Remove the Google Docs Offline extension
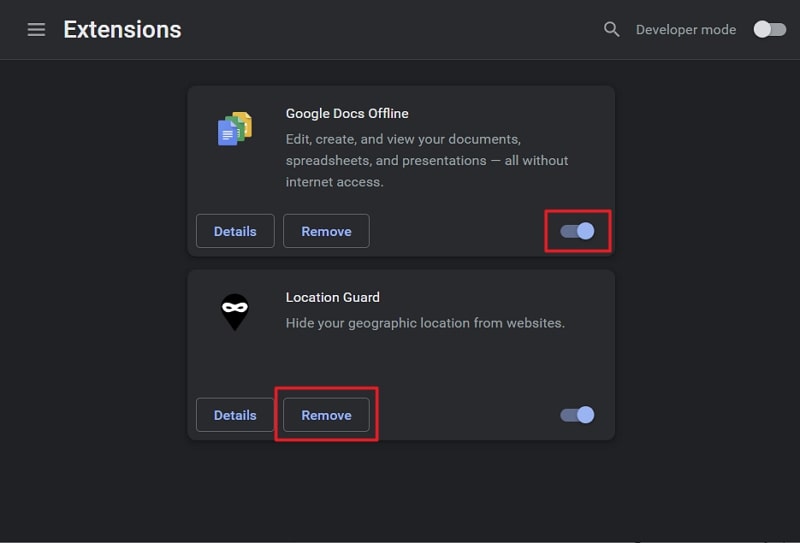Image resolution: width=800 pixels, height=543 pixels. [x=327, y=231]
